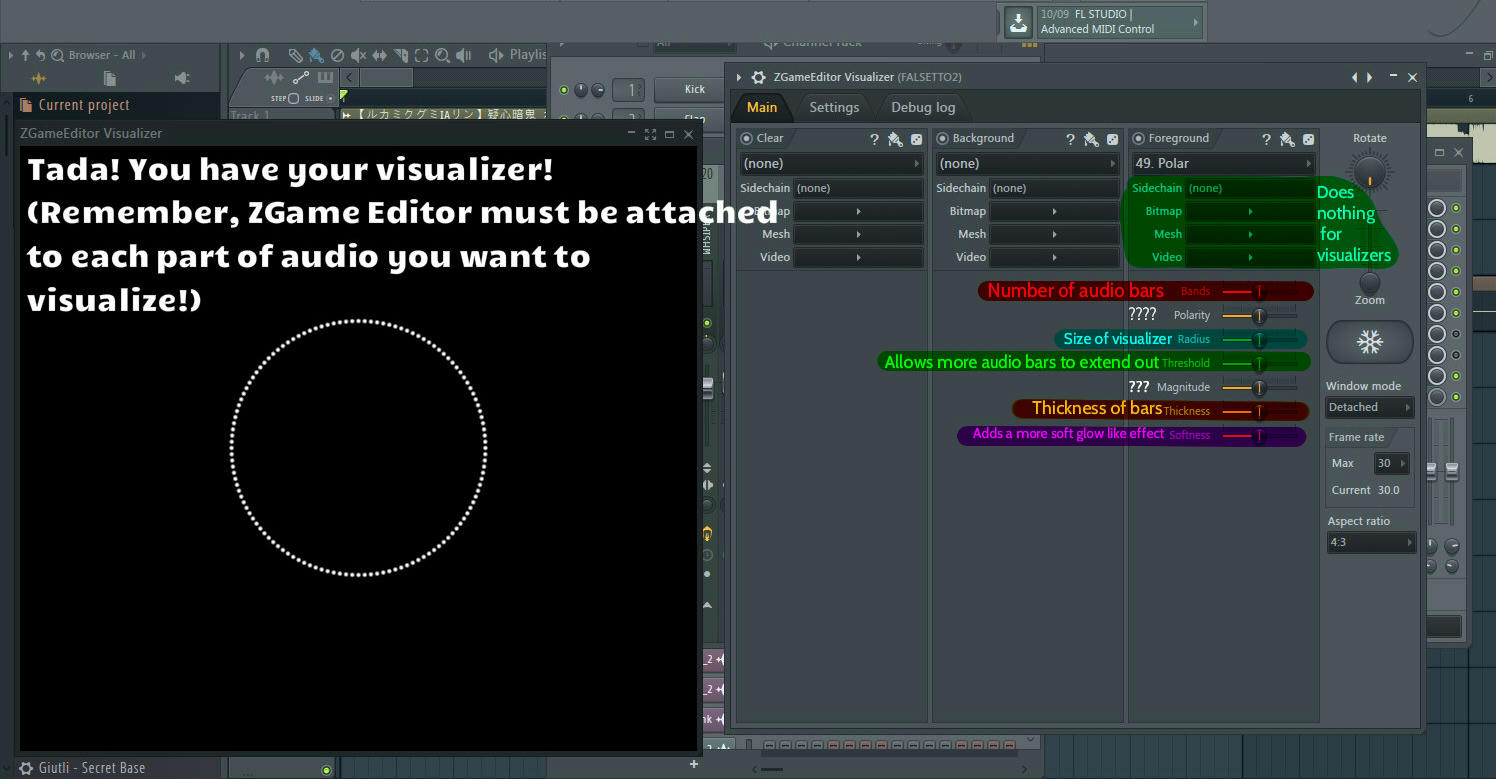The width and height of the screenshot is (1496, 779).
Task: Select the zoom magnifier tool in the toolbar
Action: pyautogui.click(x=443, y=55)
